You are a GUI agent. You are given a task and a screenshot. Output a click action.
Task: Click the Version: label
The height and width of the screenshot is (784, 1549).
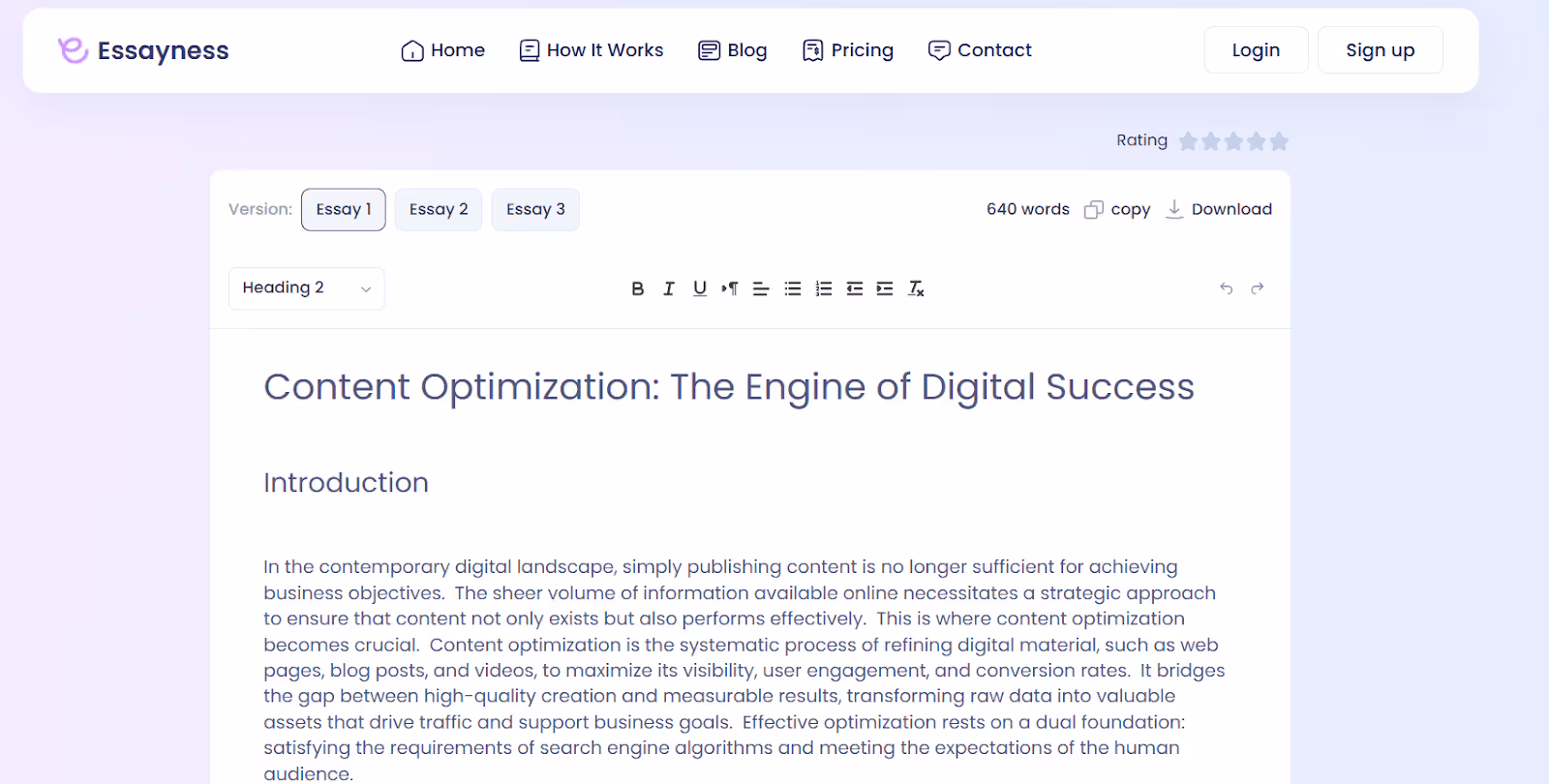(260, 209)
